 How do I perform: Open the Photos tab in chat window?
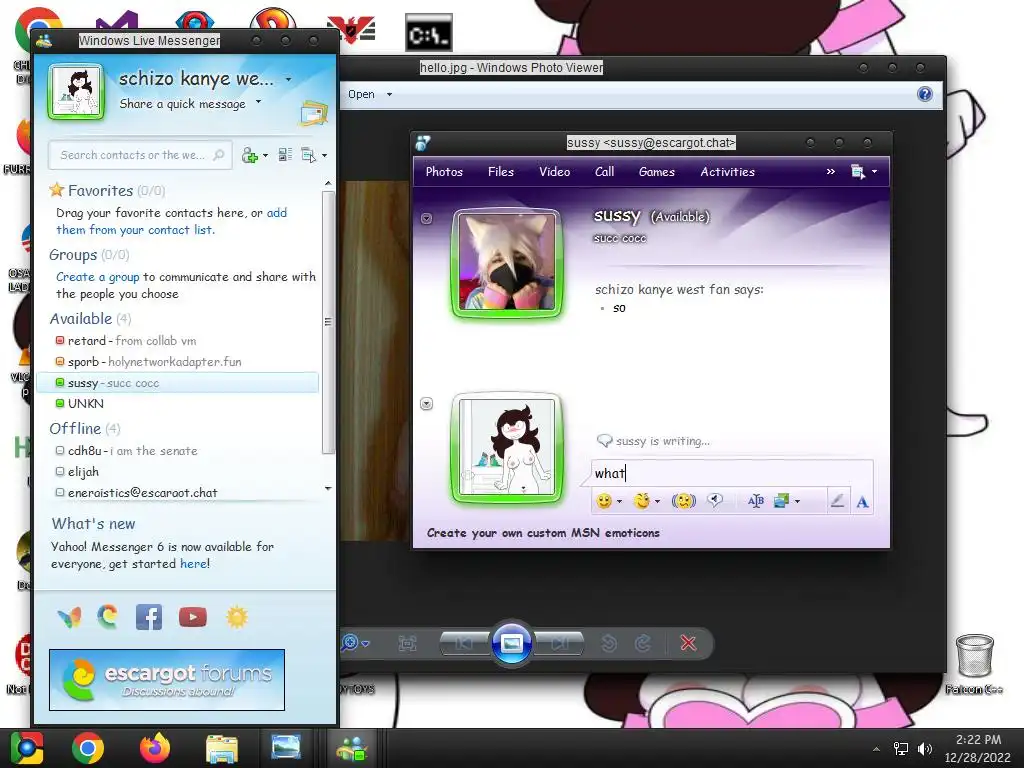(444, 172)
